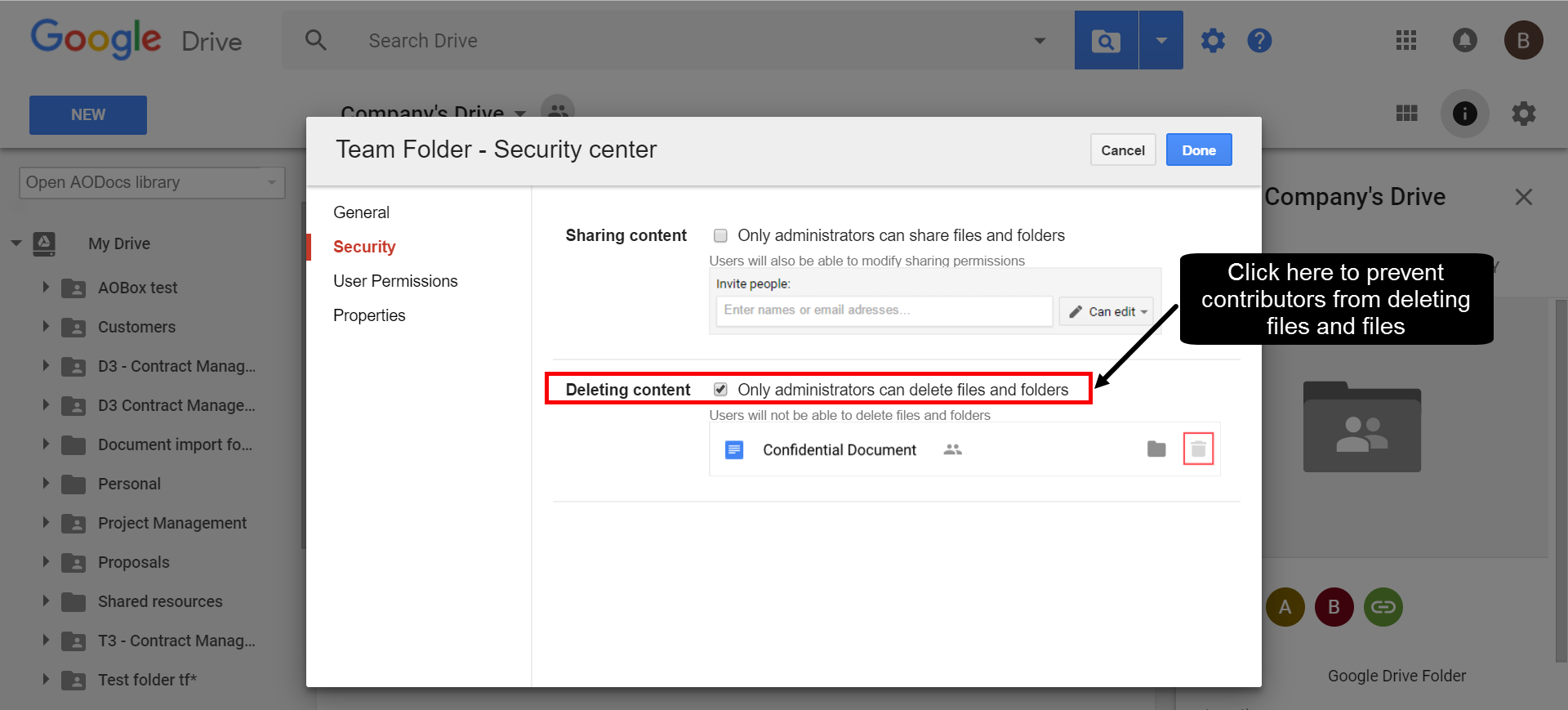
Task: Click Cancel in Security center dialog
Action: coord(1123,150)
